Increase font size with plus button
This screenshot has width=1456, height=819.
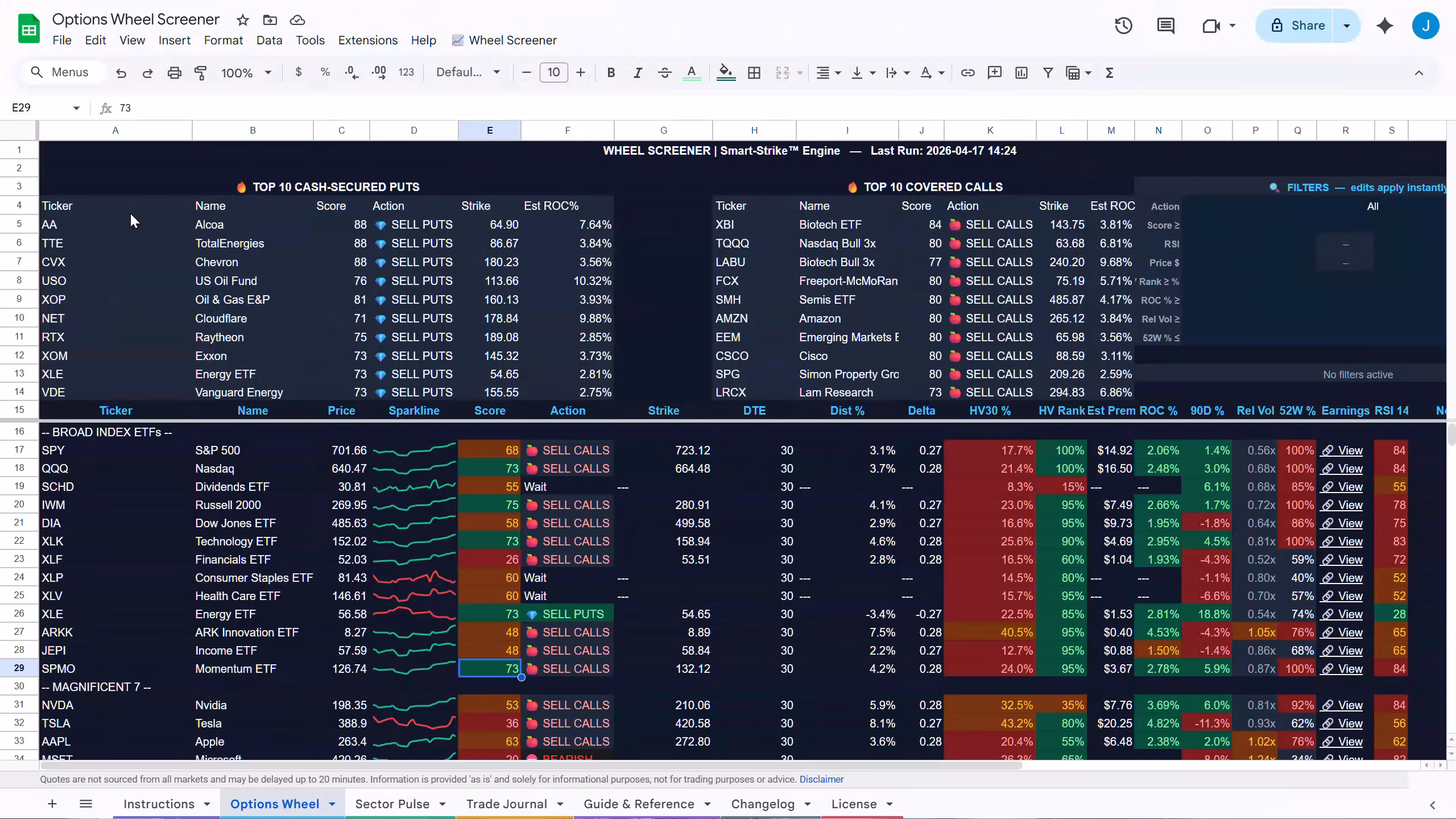(580, 72)
